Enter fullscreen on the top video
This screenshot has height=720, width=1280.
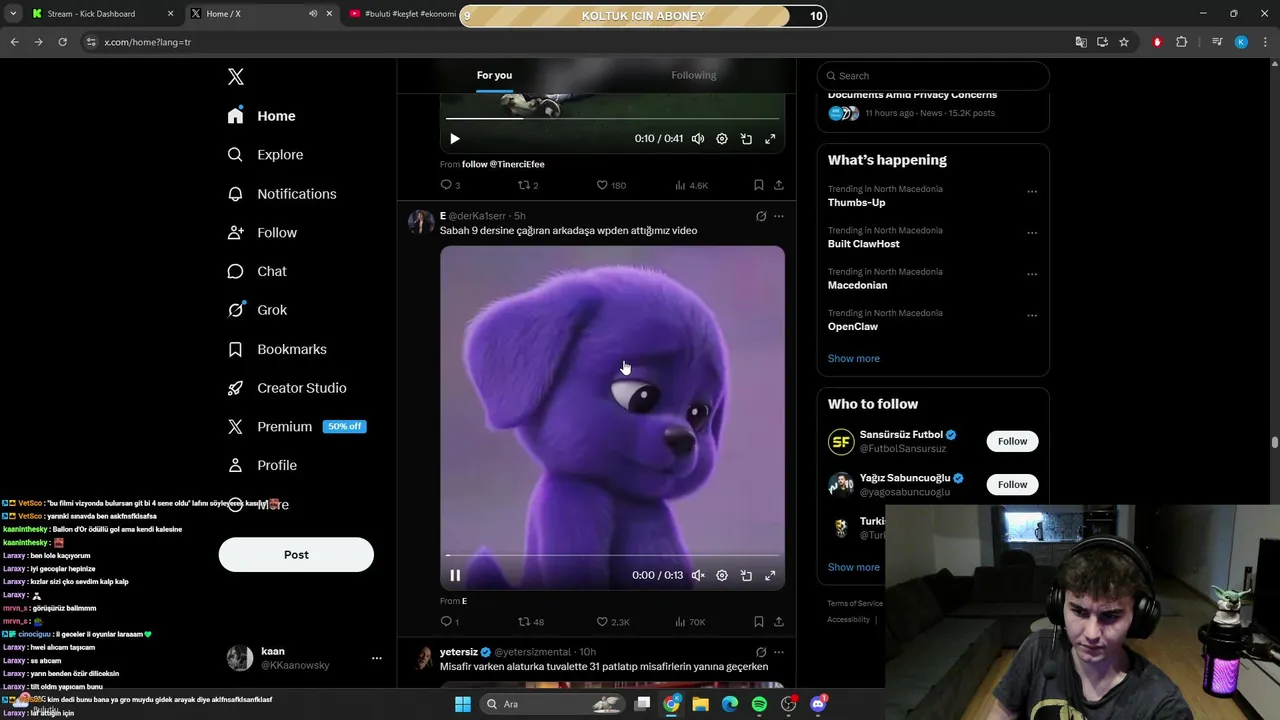770,139
